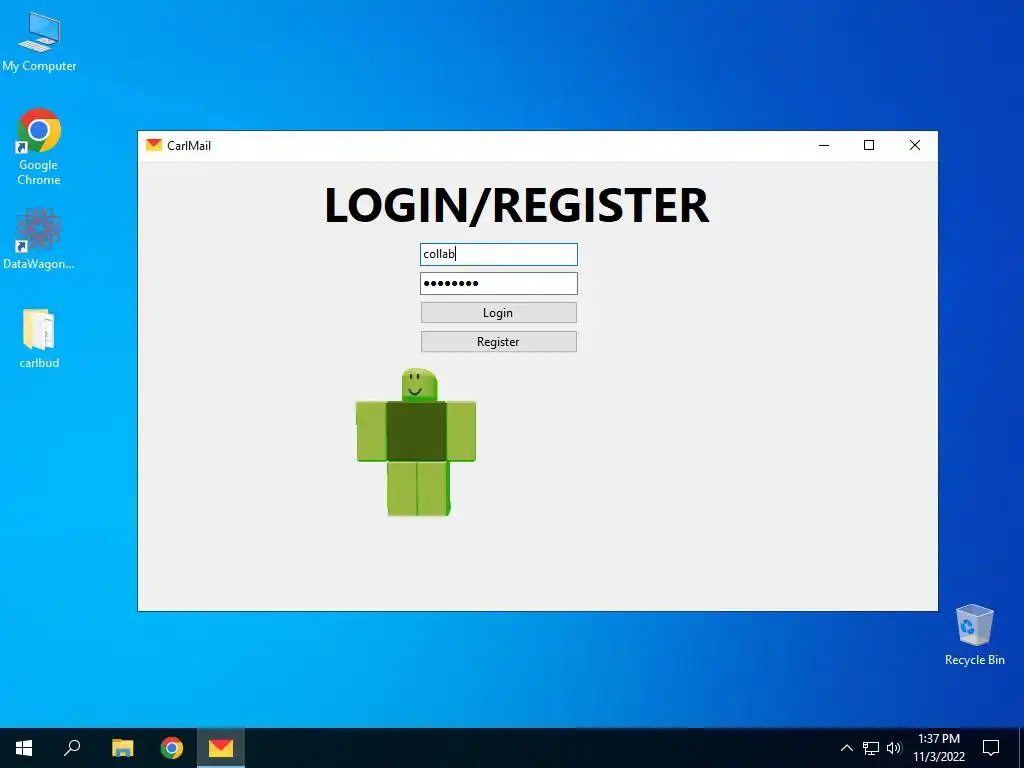Click the CarlMail taskbar icon

pos(221,748)
